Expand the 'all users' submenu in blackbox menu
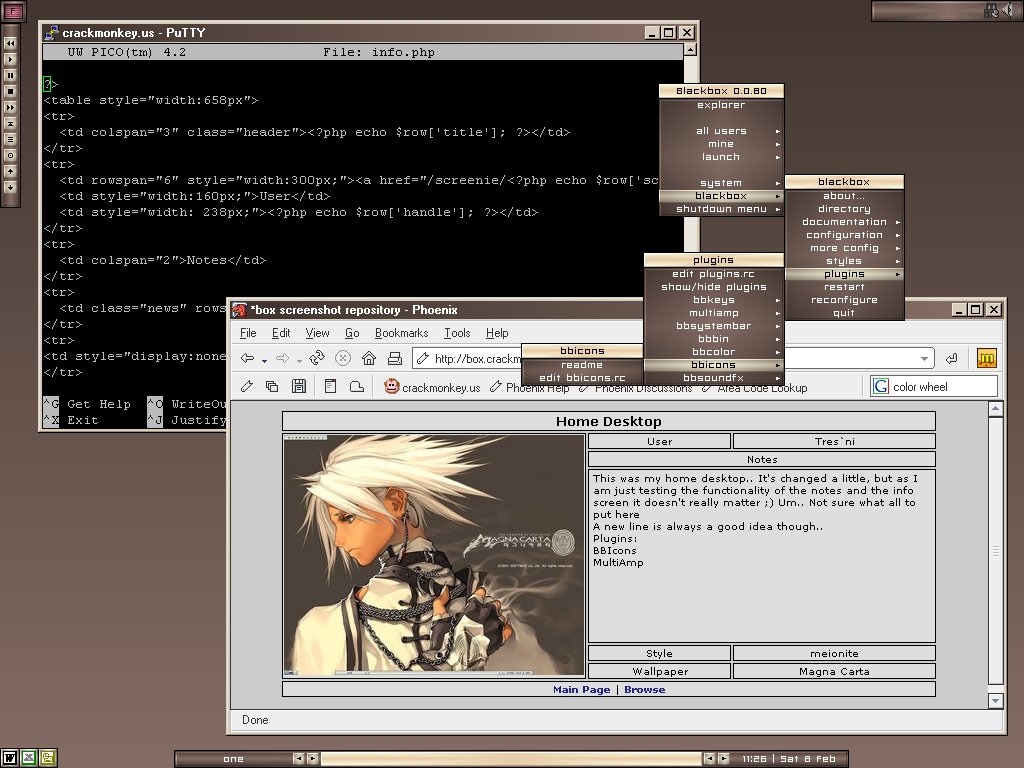This screenshot has width=1024, height=768. click(x=722, y=131)
